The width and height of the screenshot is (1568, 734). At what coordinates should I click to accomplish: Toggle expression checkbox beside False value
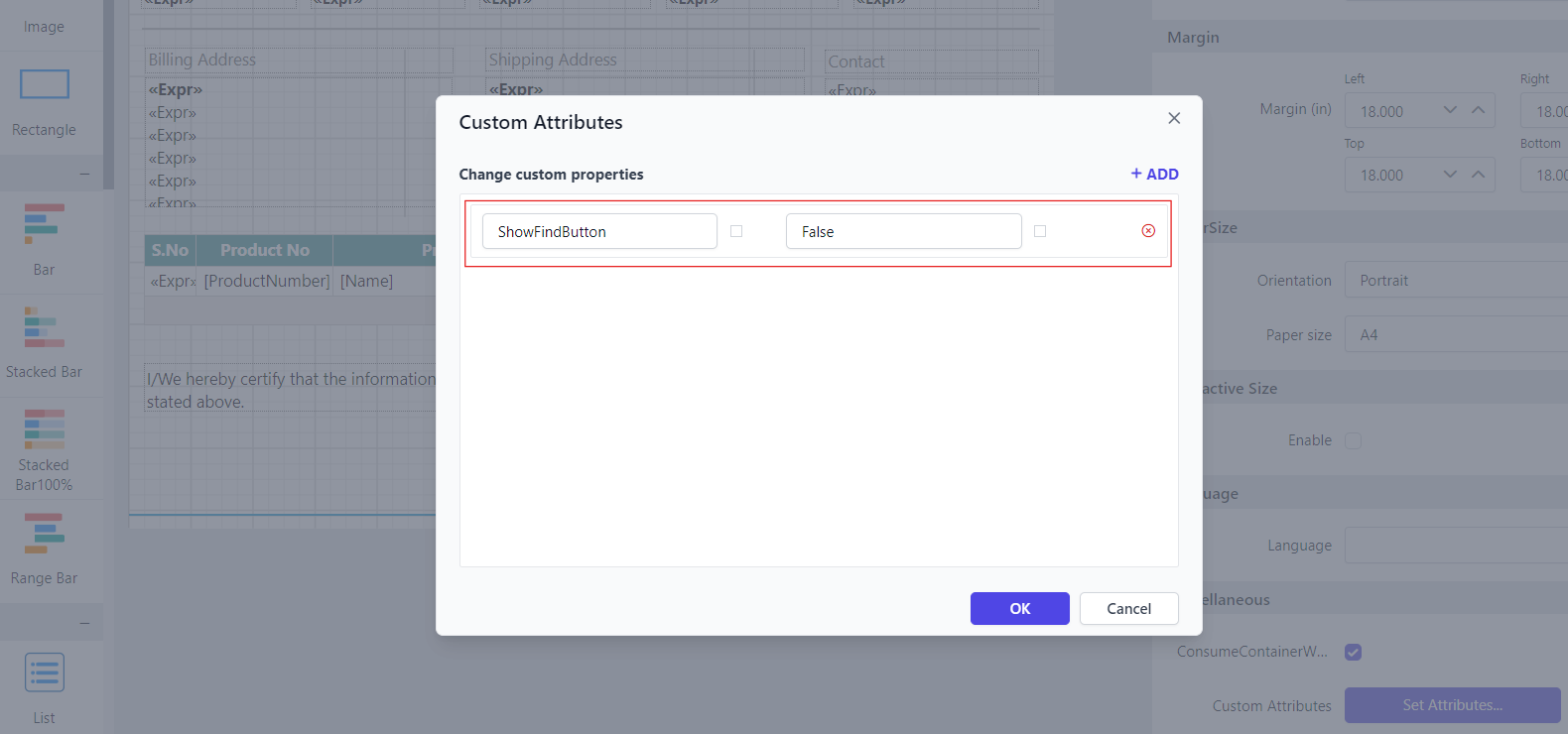tap(1040, 231)
